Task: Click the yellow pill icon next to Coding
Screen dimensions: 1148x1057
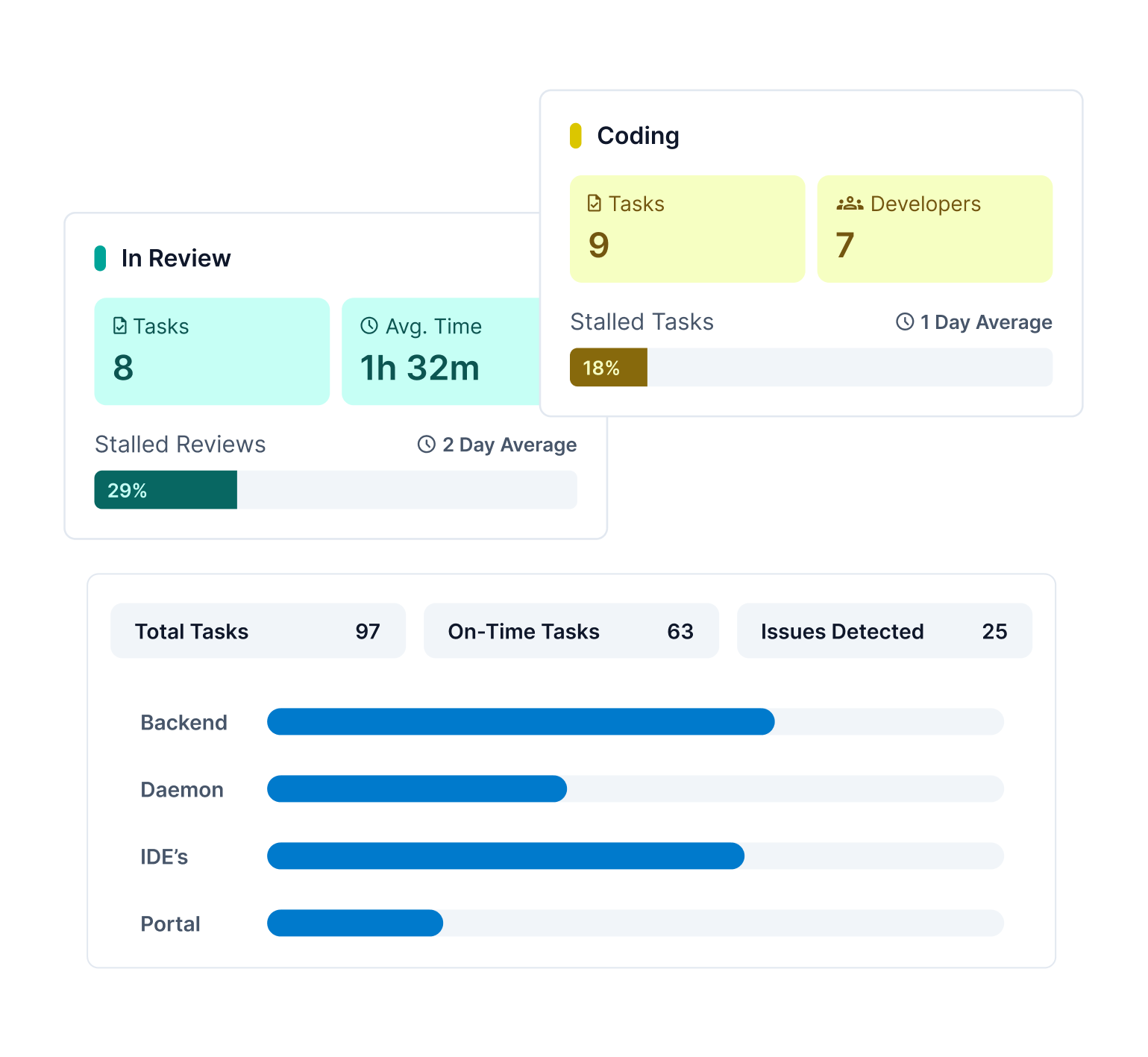Action: [x=575, y=135]
